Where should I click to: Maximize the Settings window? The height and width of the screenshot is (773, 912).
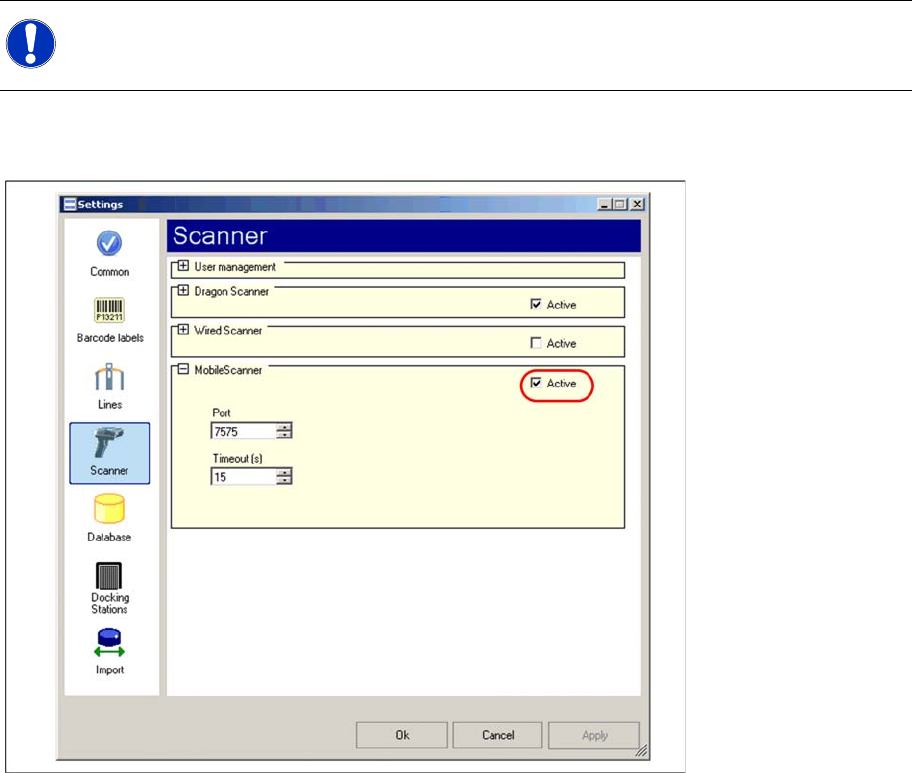point(619,204)
